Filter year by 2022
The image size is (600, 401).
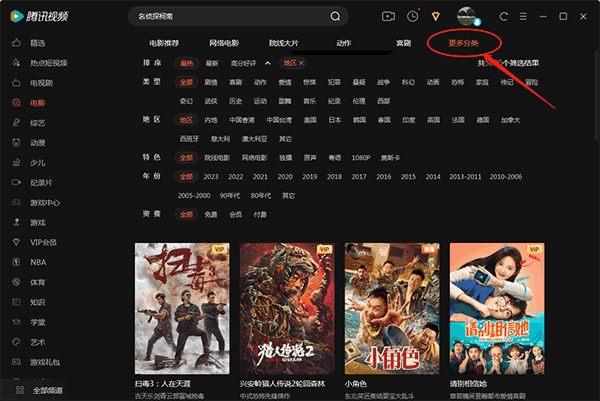point(236,176)
